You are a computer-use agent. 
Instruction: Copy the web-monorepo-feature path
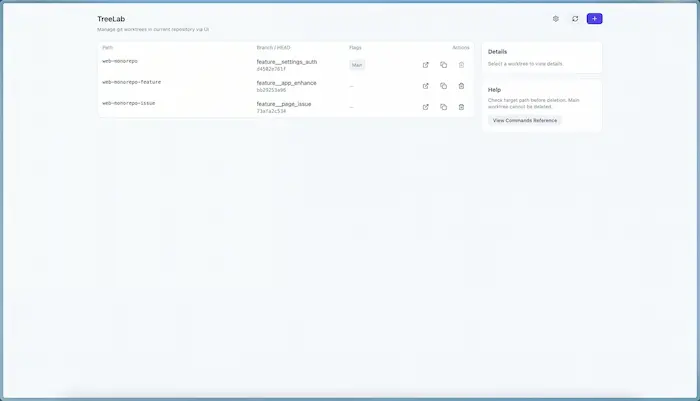pyautogui.click(x=444, y=86)
